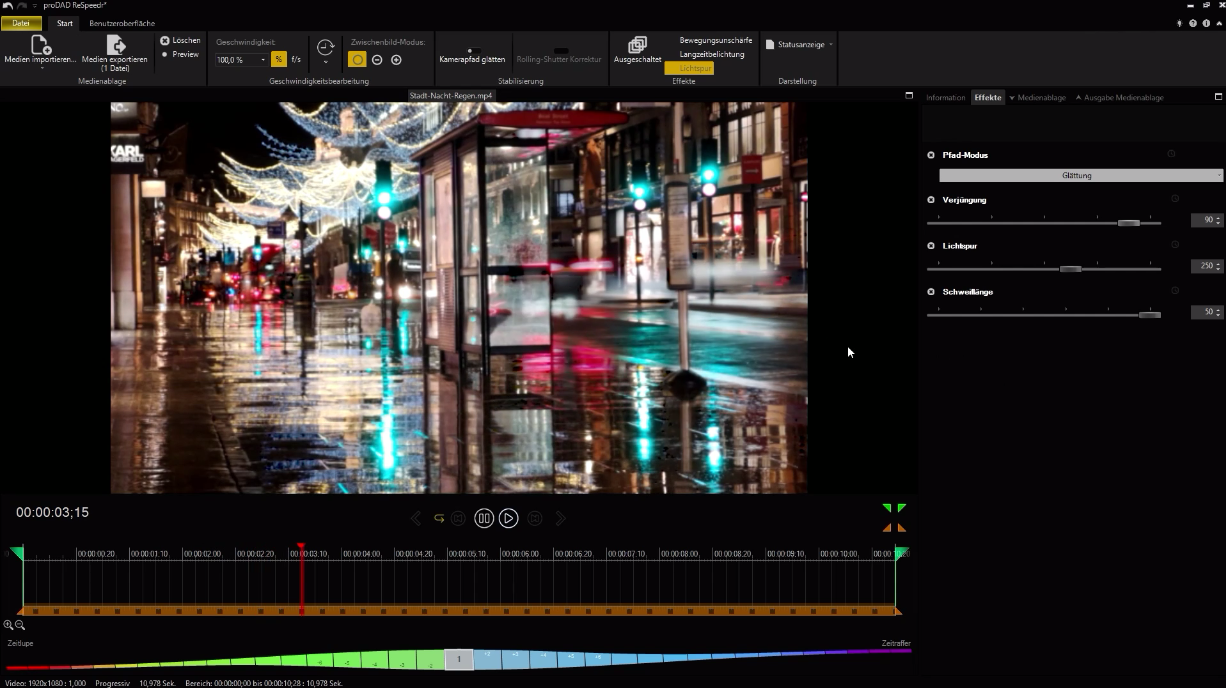
Task: Click the play button below preview
Action: pos(509,518)
